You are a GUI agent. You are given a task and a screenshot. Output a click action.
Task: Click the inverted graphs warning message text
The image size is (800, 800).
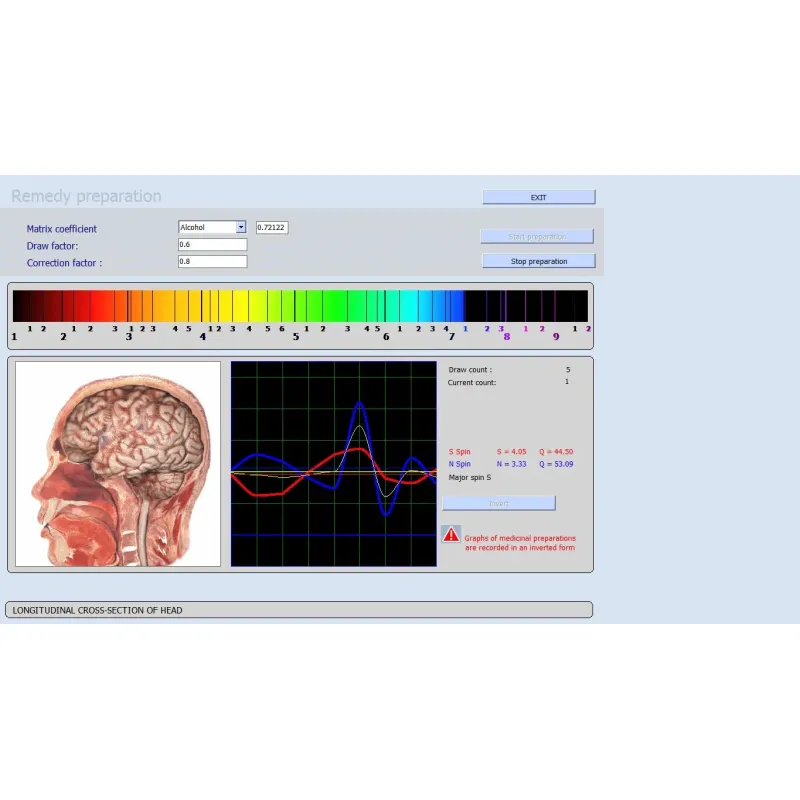click(520, 543)
